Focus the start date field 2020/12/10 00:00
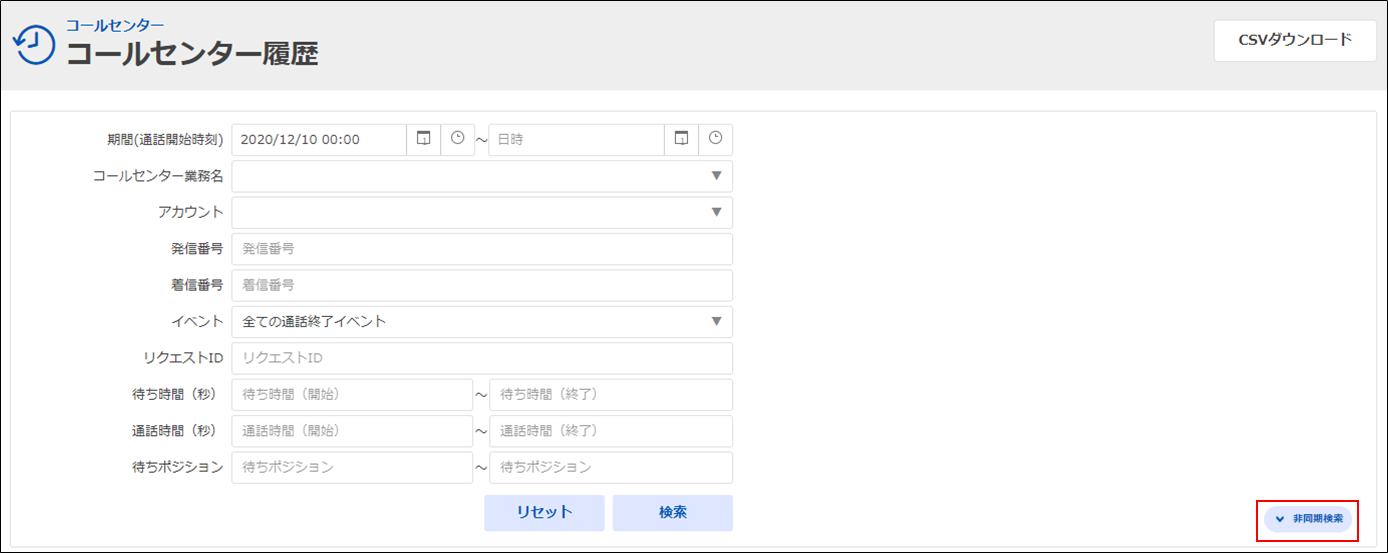 pos(319,139)
